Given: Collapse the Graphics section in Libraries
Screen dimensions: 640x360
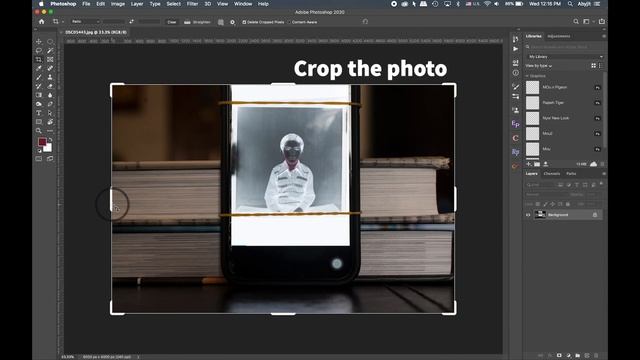Looking at the screenshot, I should click(527, 76).
